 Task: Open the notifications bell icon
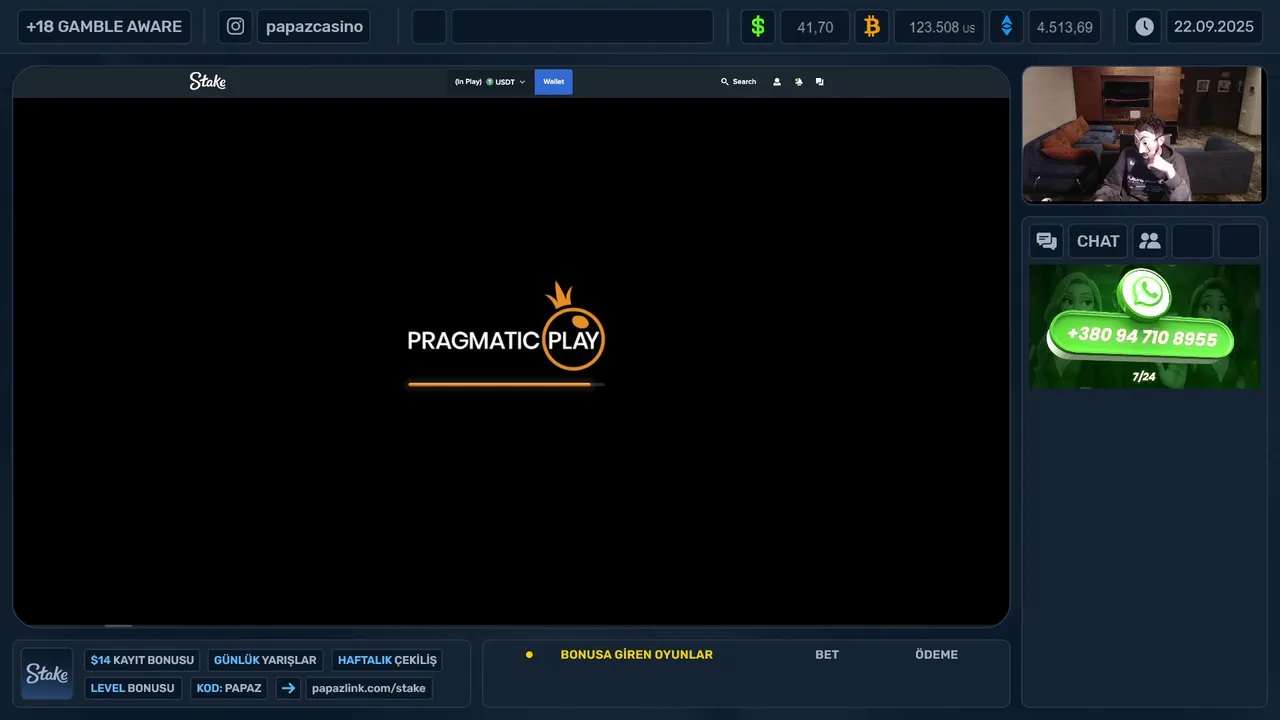tap(798, 82)
